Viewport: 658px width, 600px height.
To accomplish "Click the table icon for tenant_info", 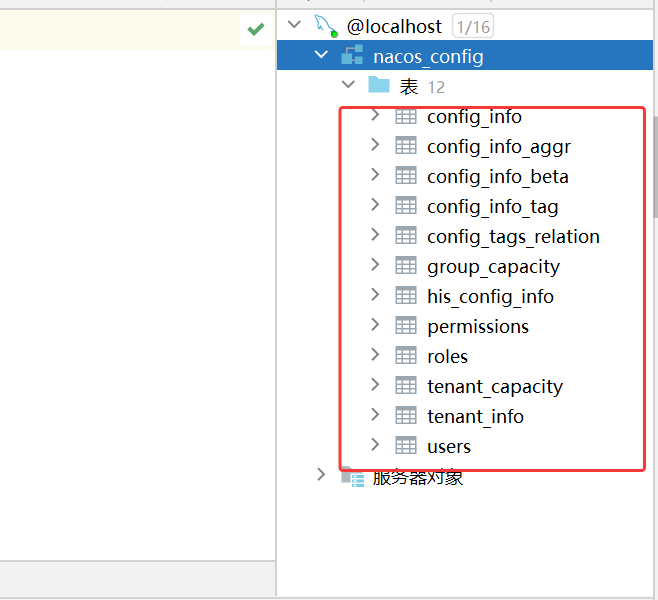I will tap(406, 416).
